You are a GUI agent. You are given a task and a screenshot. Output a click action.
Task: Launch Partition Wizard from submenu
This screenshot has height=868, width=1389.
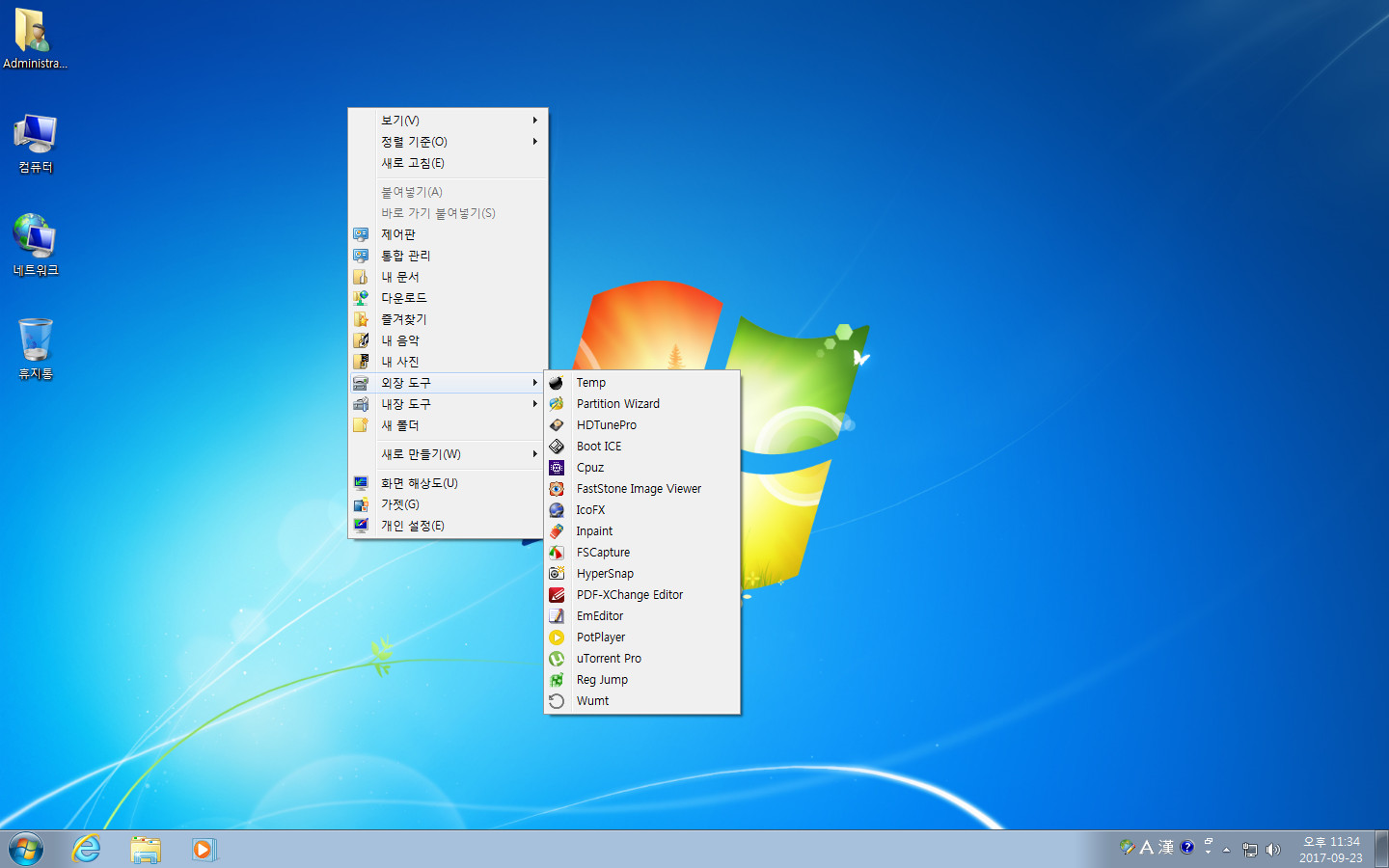(x=642, y=404)
